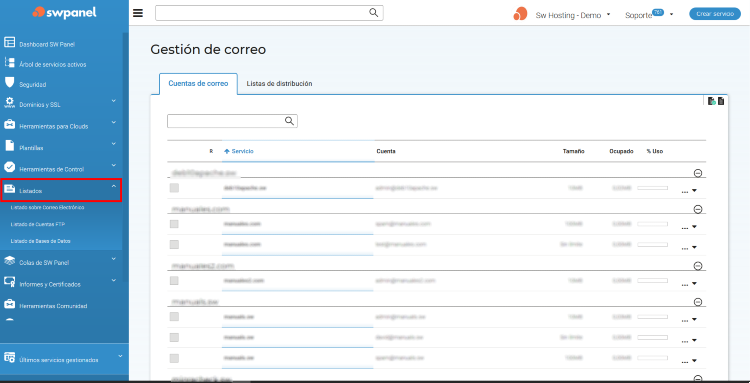750x383 pixels.
Task: Click the Servicio column header
Action: pos(242,151)
